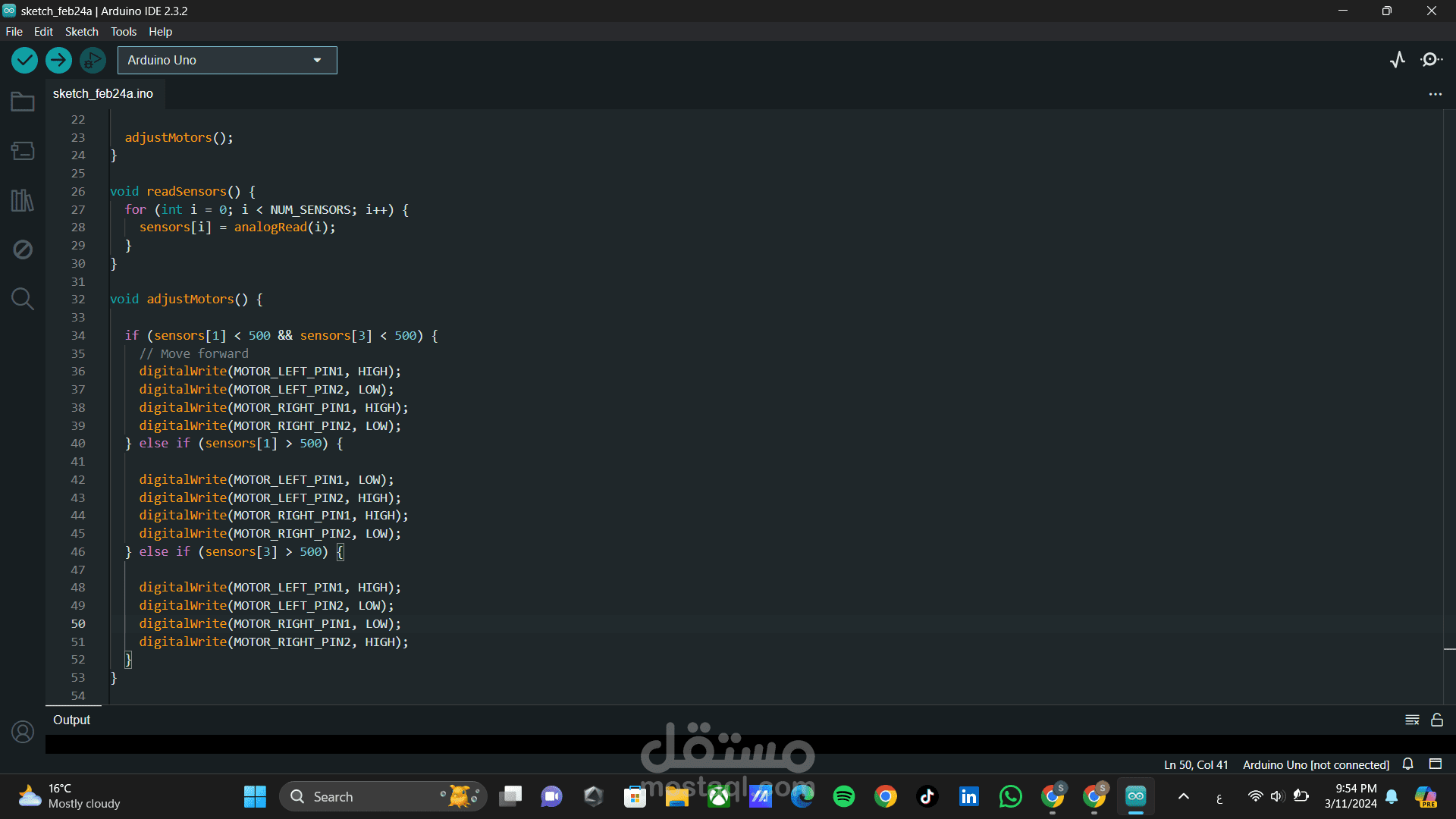Toggle the output lock-scroll icon
This screenshot has width=1456, height=819.
click(1437, 720)
